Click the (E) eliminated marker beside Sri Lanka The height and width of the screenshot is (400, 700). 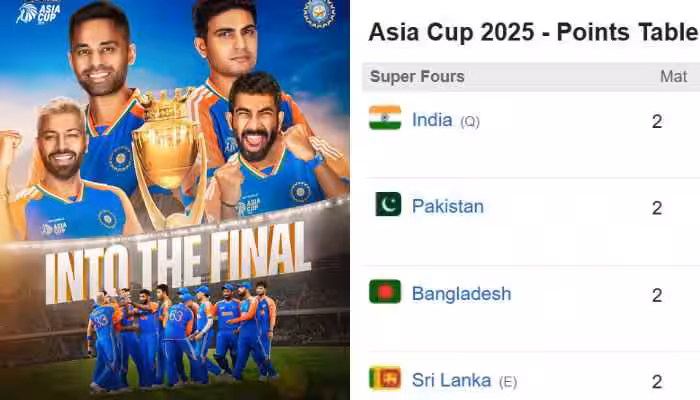[507, 382]
